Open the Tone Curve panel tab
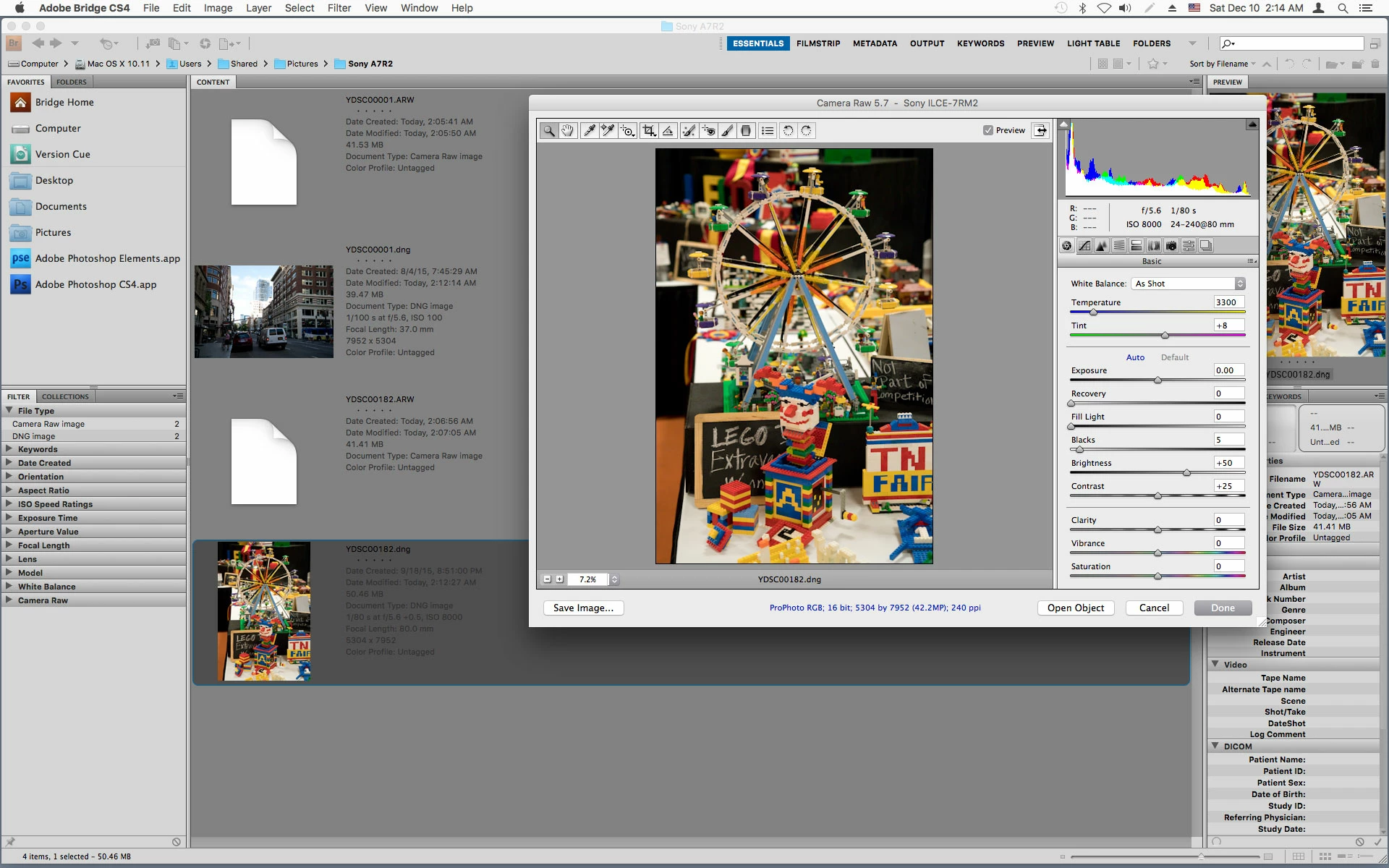 [x=1084, y=246]
